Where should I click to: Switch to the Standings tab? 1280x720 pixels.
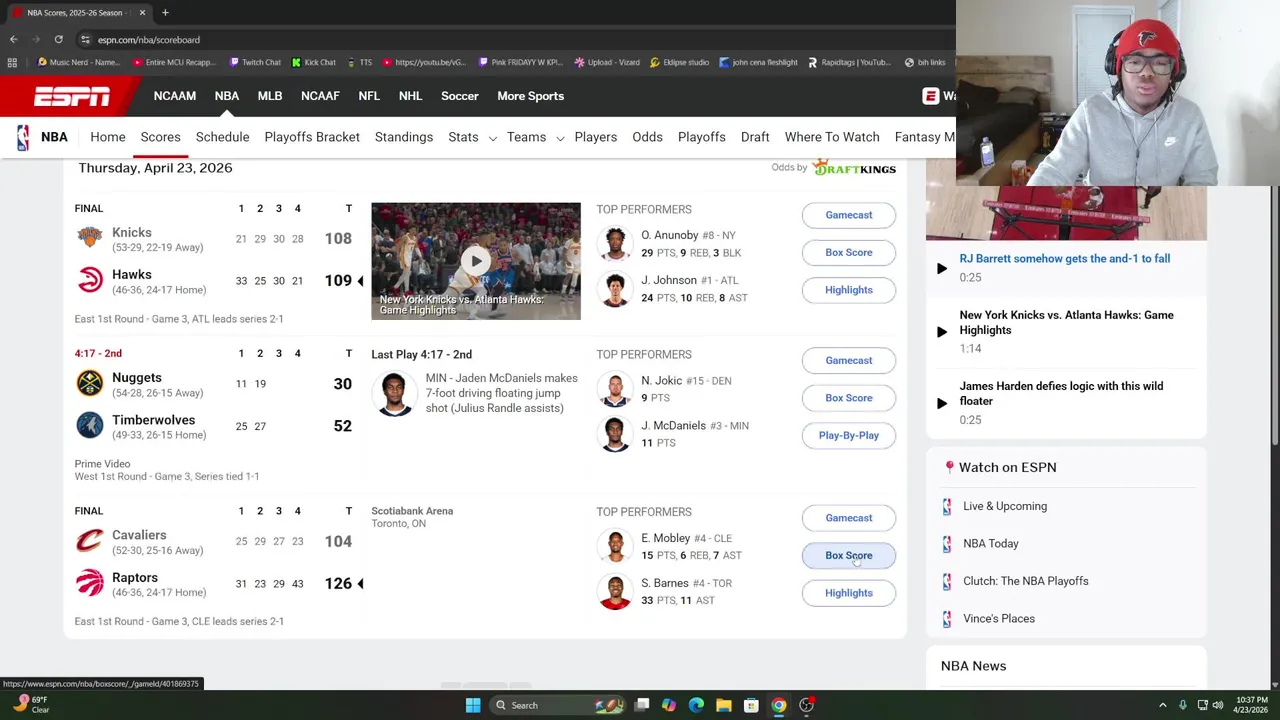pos(404,137)
